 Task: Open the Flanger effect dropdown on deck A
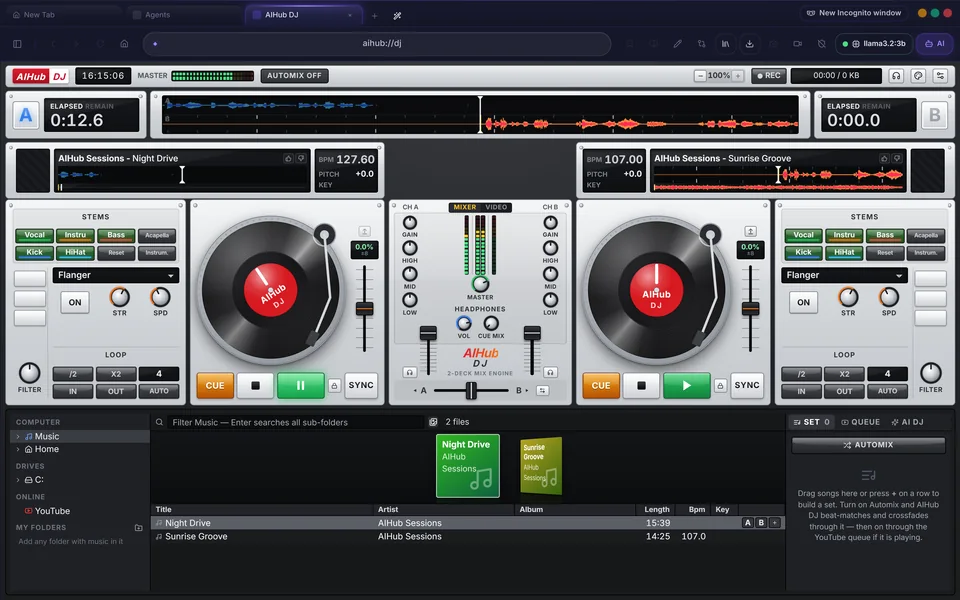coord(116,276)
